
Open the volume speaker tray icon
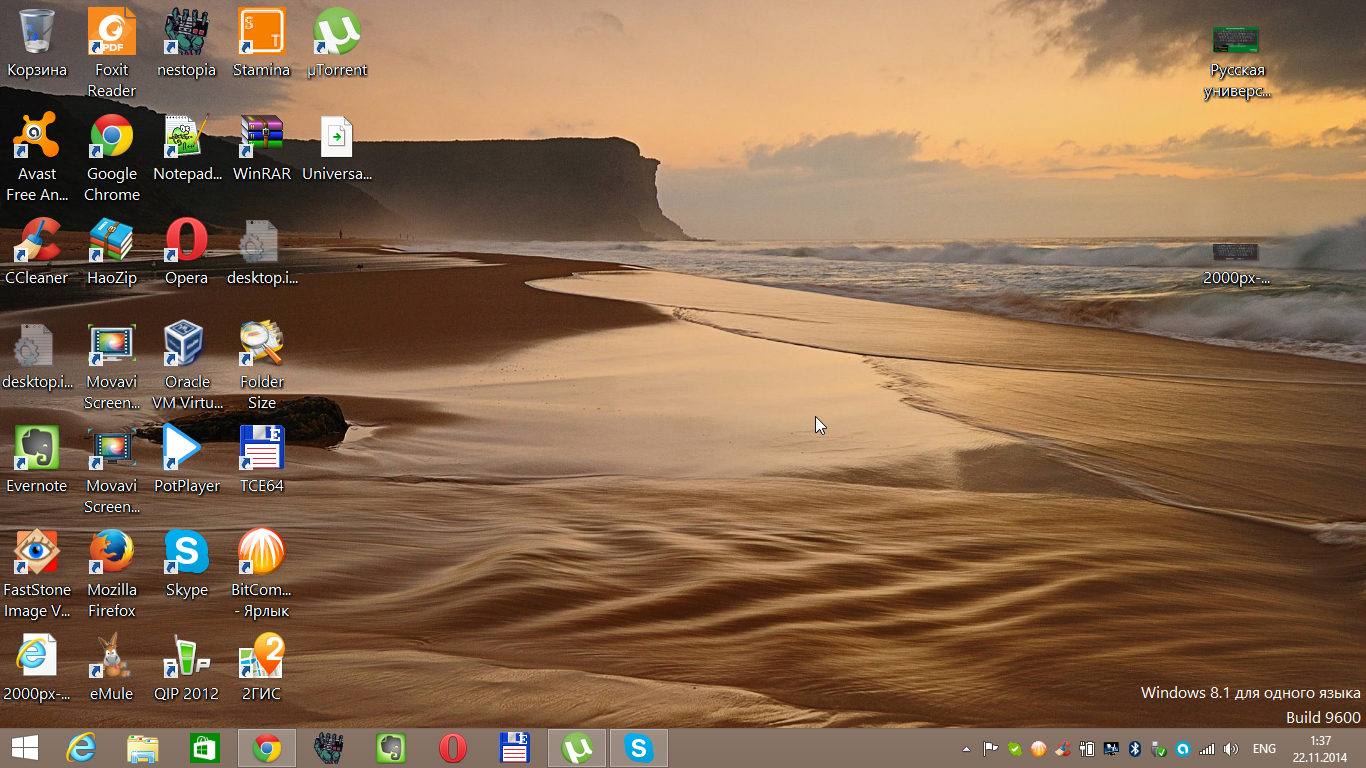[1231, 749]
